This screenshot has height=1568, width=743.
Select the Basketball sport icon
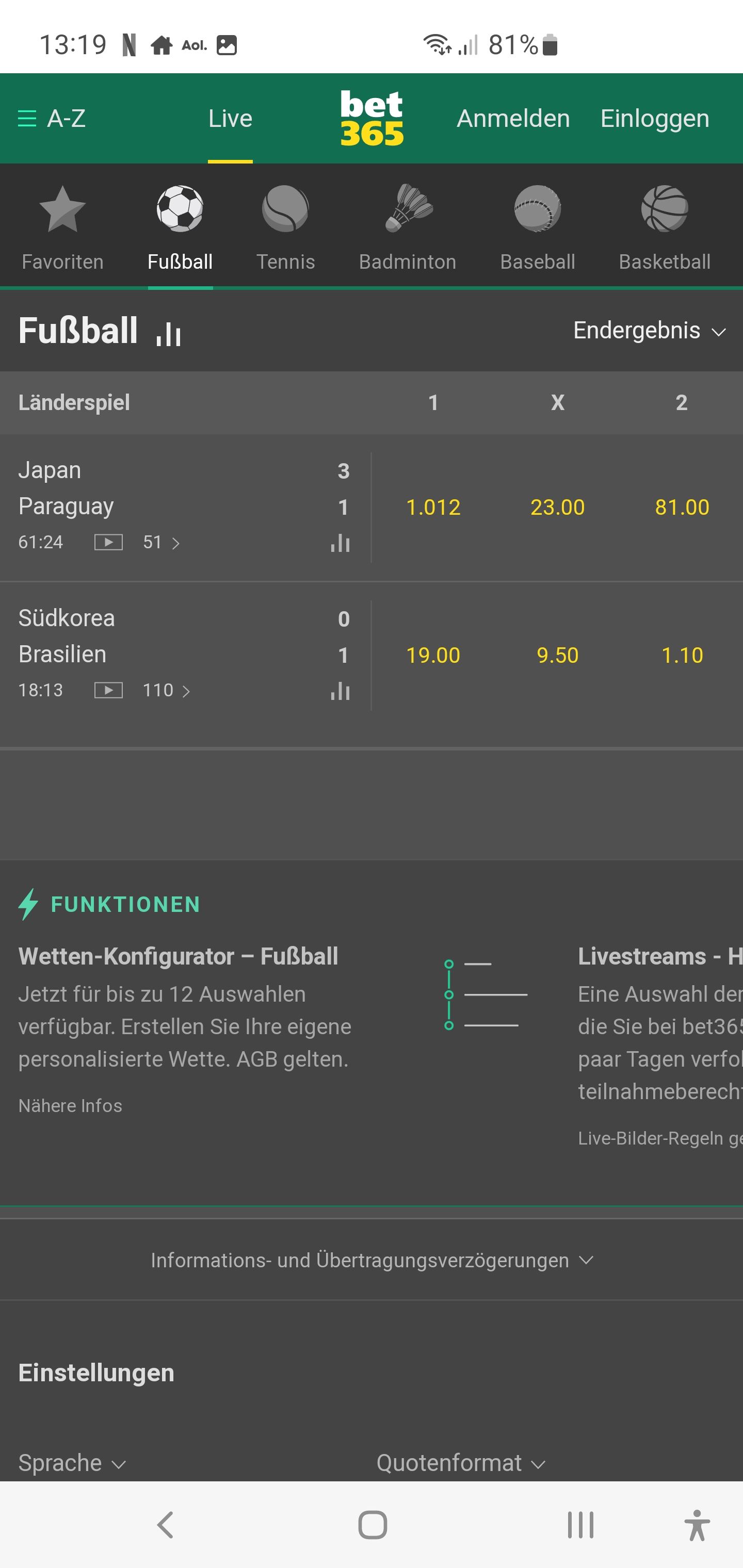pos(665,209)
